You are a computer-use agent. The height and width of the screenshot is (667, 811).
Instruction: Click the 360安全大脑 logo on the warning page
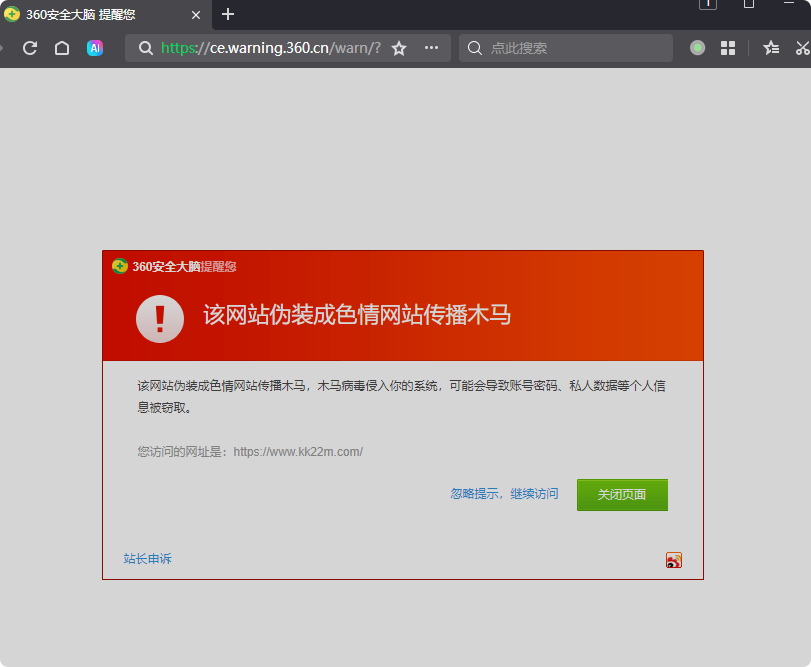pyautogui.click(x=119, y=267)
